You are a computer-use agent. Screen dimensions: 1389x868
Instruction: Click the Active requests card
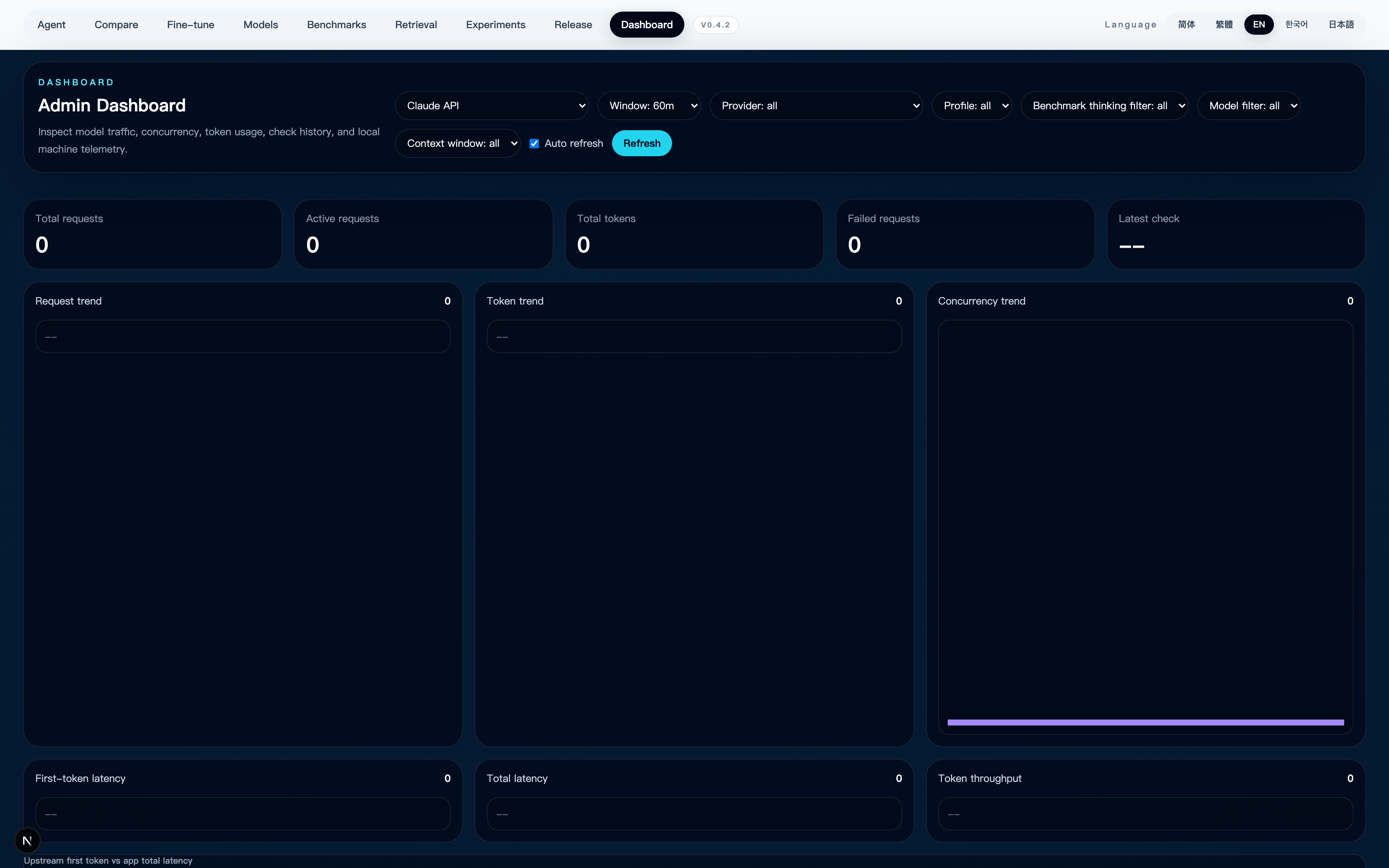coord(423,234)
